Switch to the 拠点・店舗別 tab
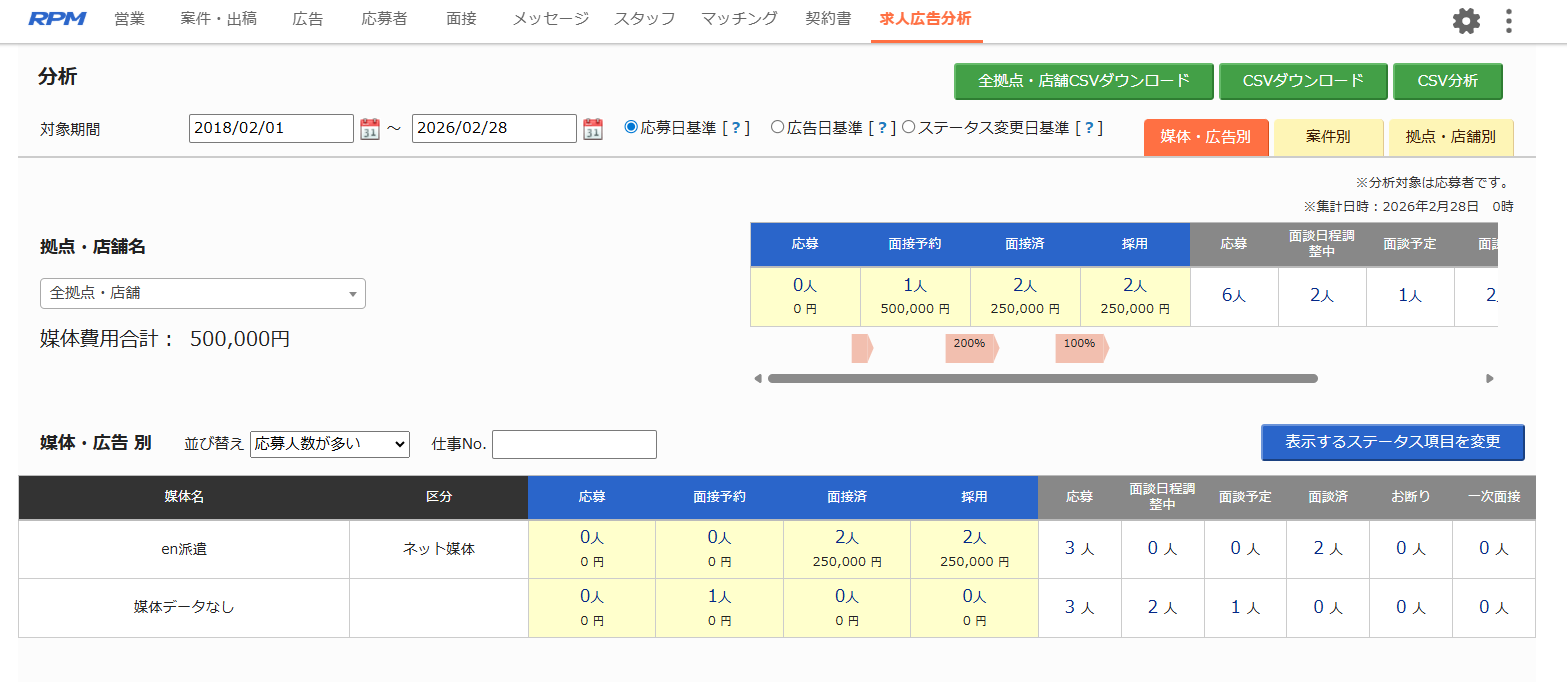The width and height of the screenshot is (1567, 697). point(1451,137)
